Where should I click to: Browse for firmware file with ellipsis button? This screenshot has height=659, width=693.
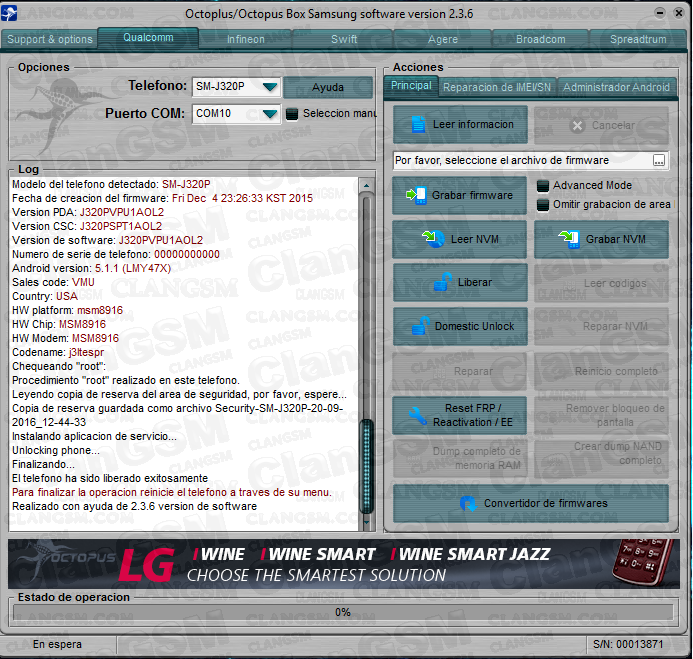tap(659, 160)
